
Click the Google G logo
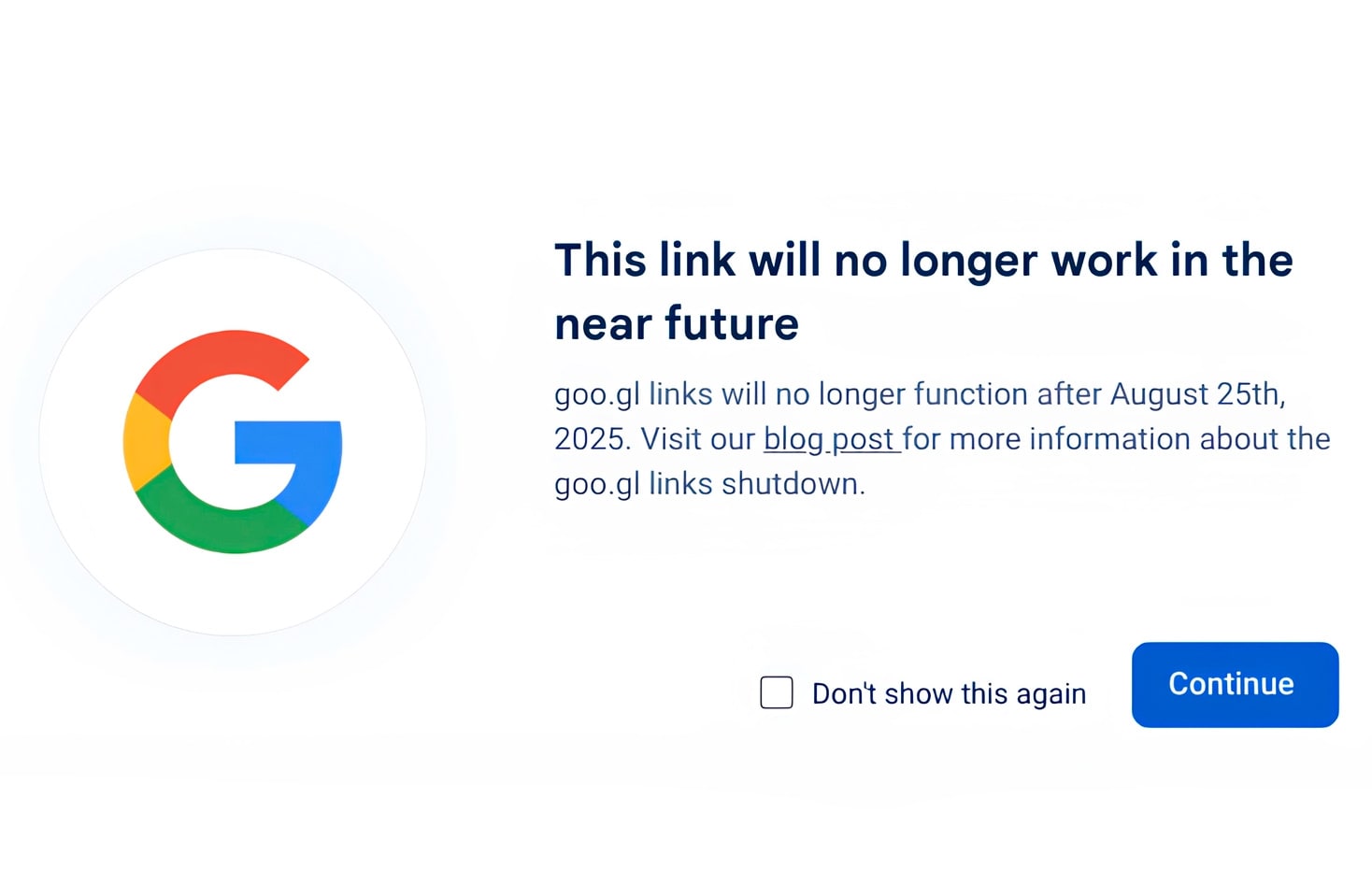tap(233, 441)
